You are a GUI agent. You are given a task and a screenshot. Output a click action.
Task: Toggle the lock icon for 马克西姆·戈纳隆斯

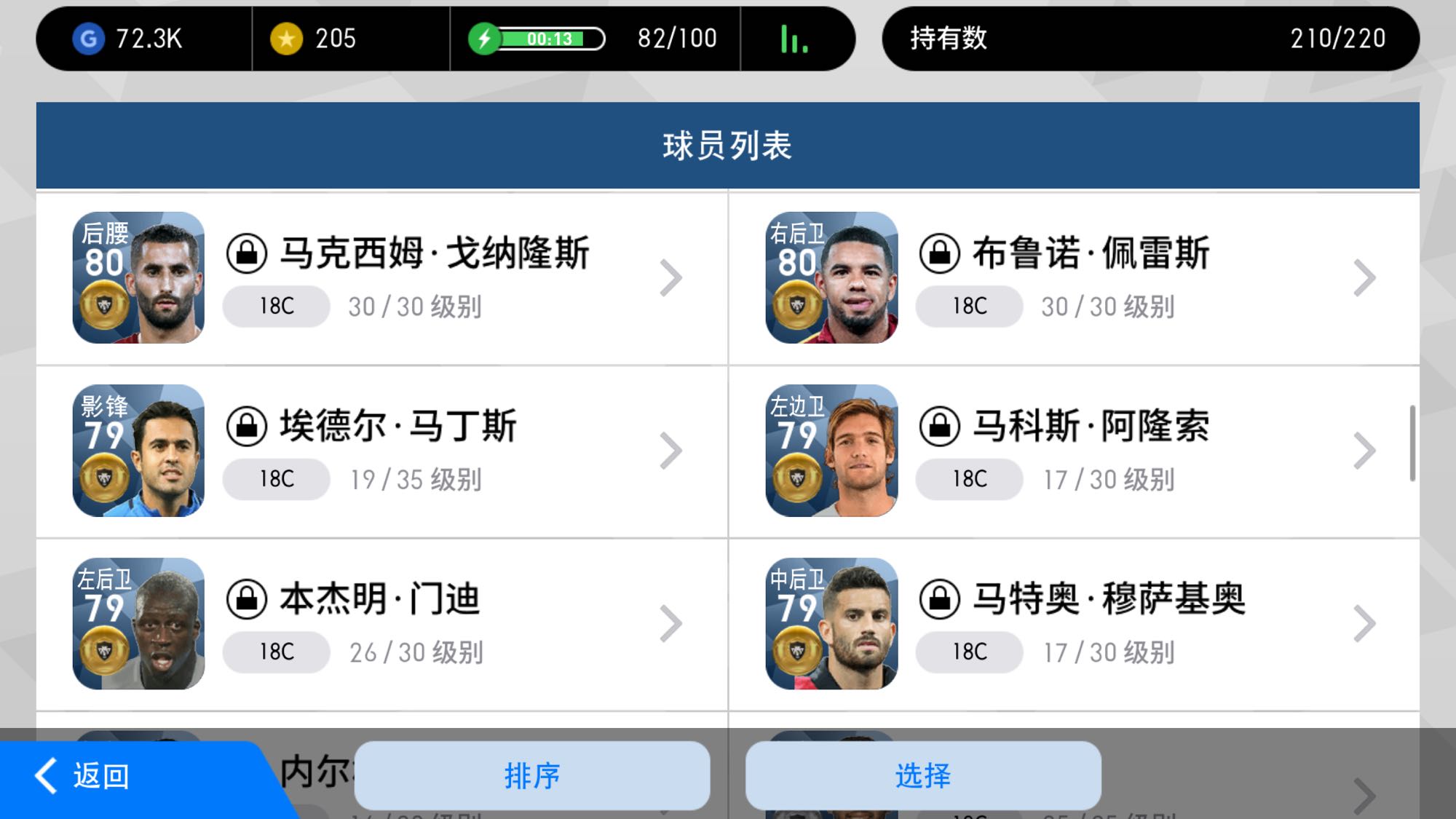247,253
